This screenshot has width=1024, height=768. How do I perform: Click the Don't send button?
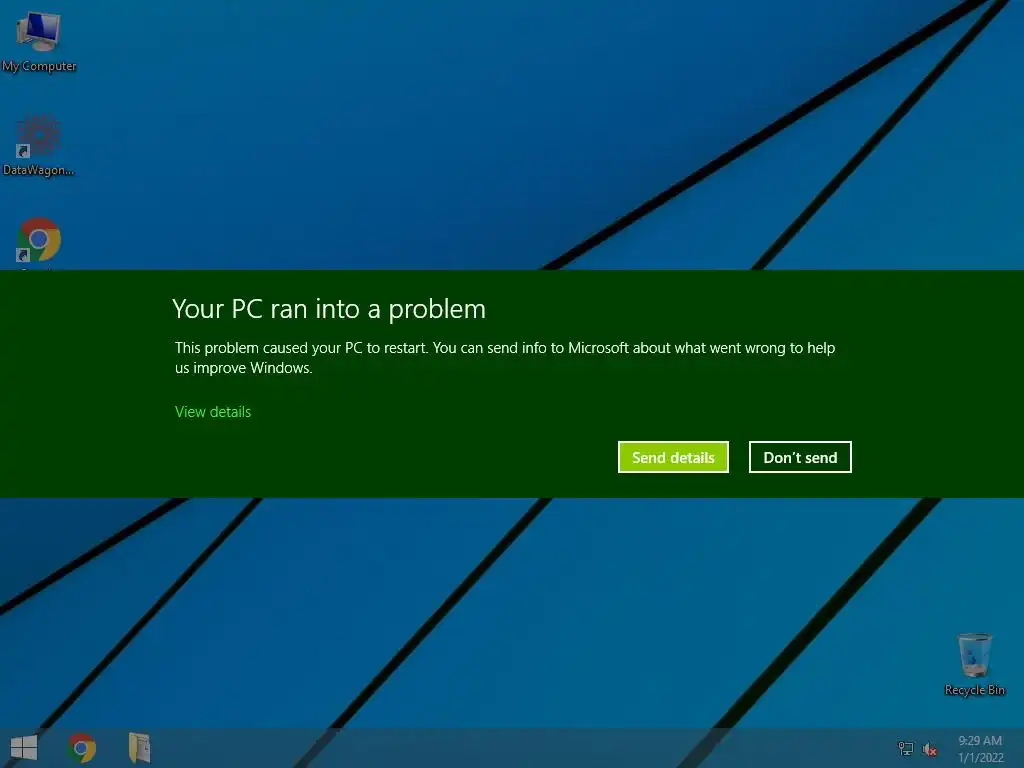[x=800, y=457]
